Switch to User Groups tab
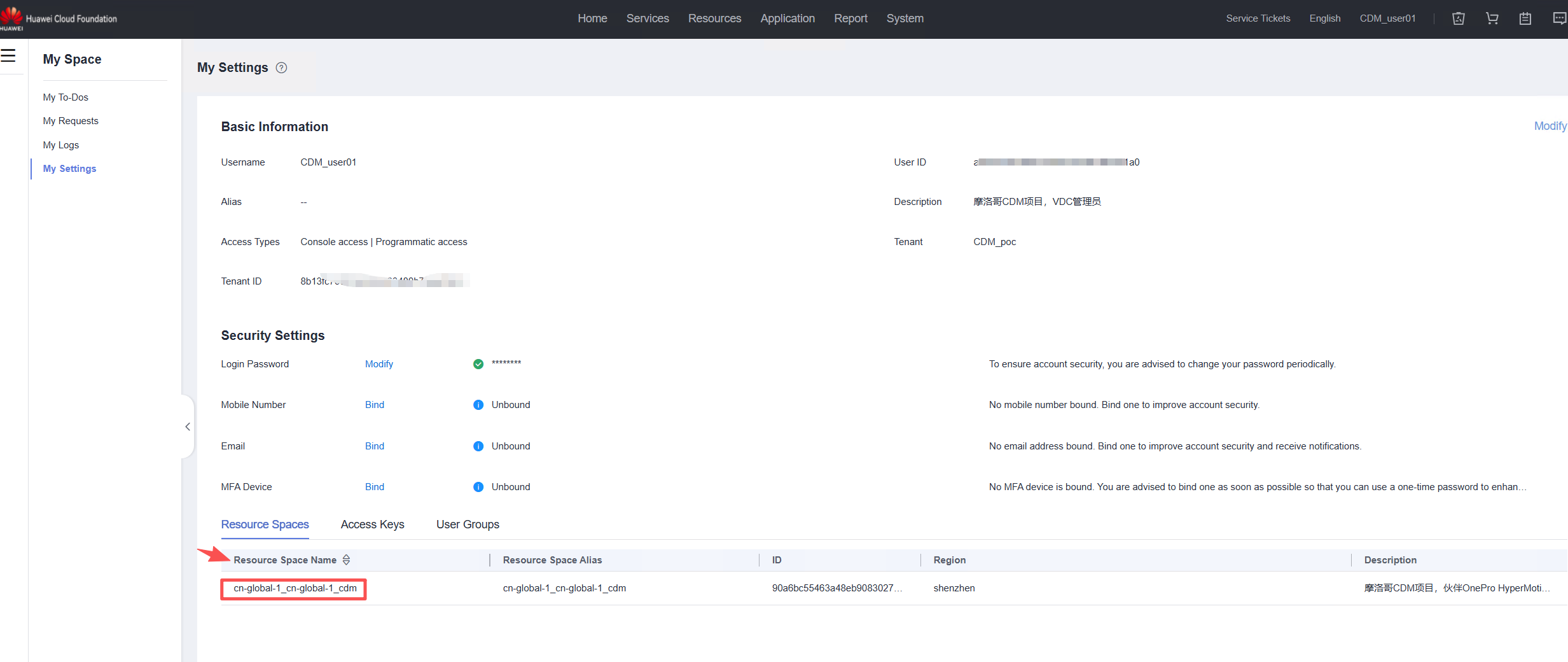The width and height of the screenshot is (1568, 662). pyautogui.click(x=468, y=525)
